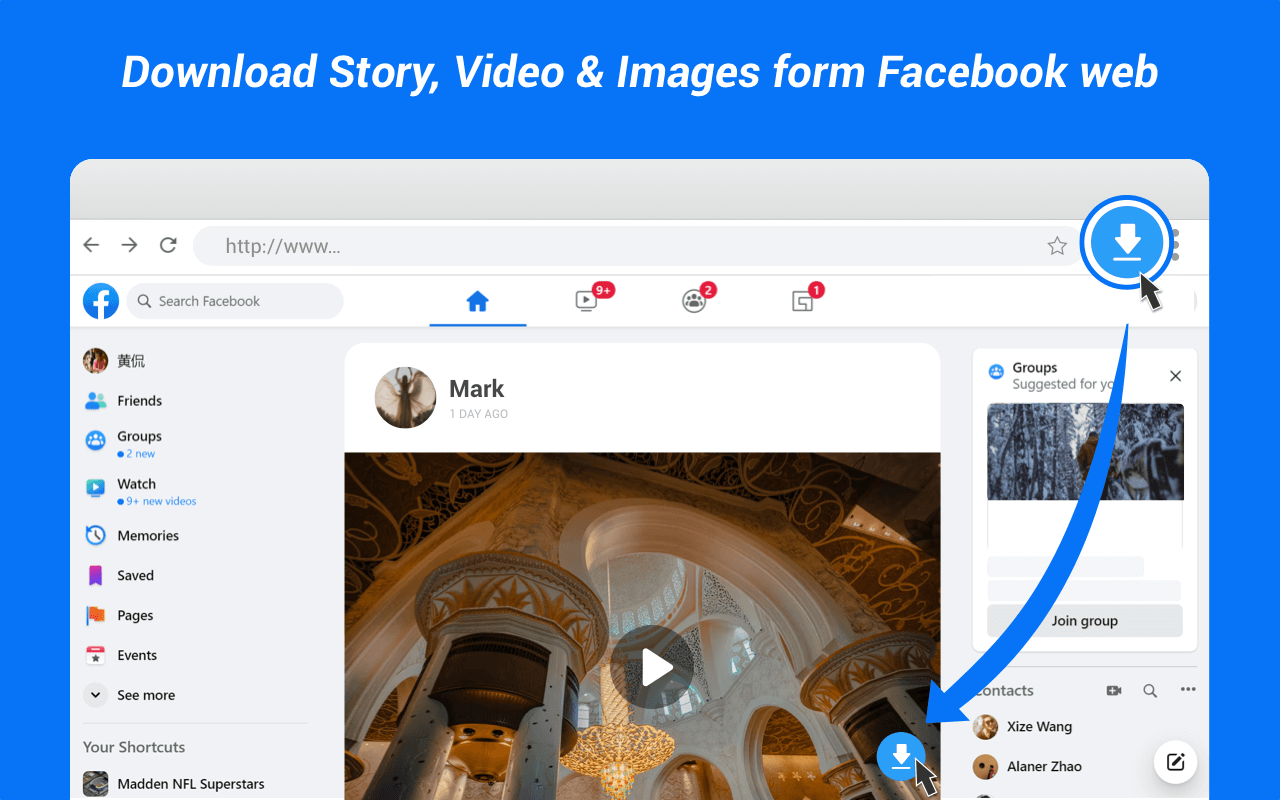The image size is (1280, 800).
Task: Open the suggested group snowy image
Action: 1085,452
